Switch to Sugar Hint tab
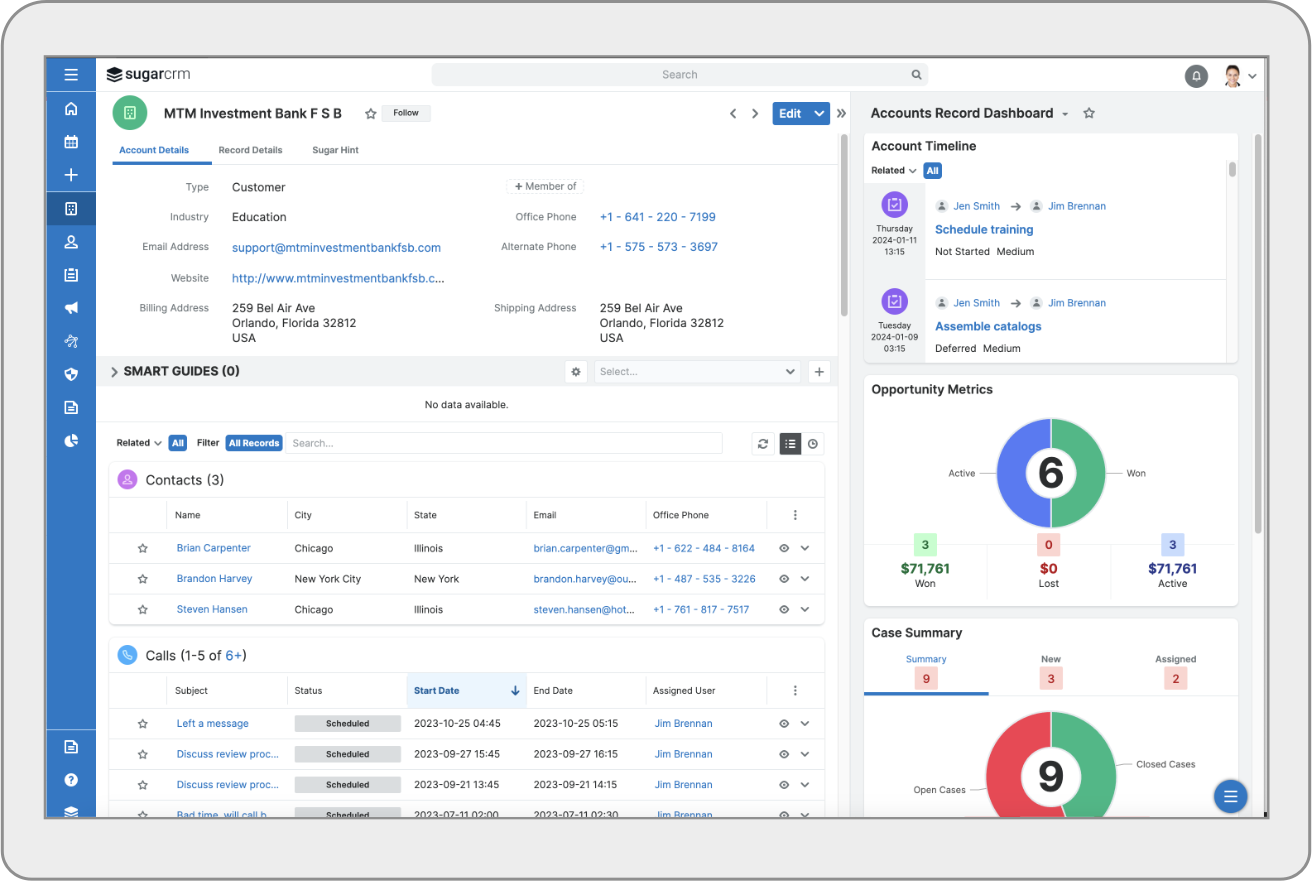Screen dimensions: 1312x881 pyautogui.click(x=335, y=150)
